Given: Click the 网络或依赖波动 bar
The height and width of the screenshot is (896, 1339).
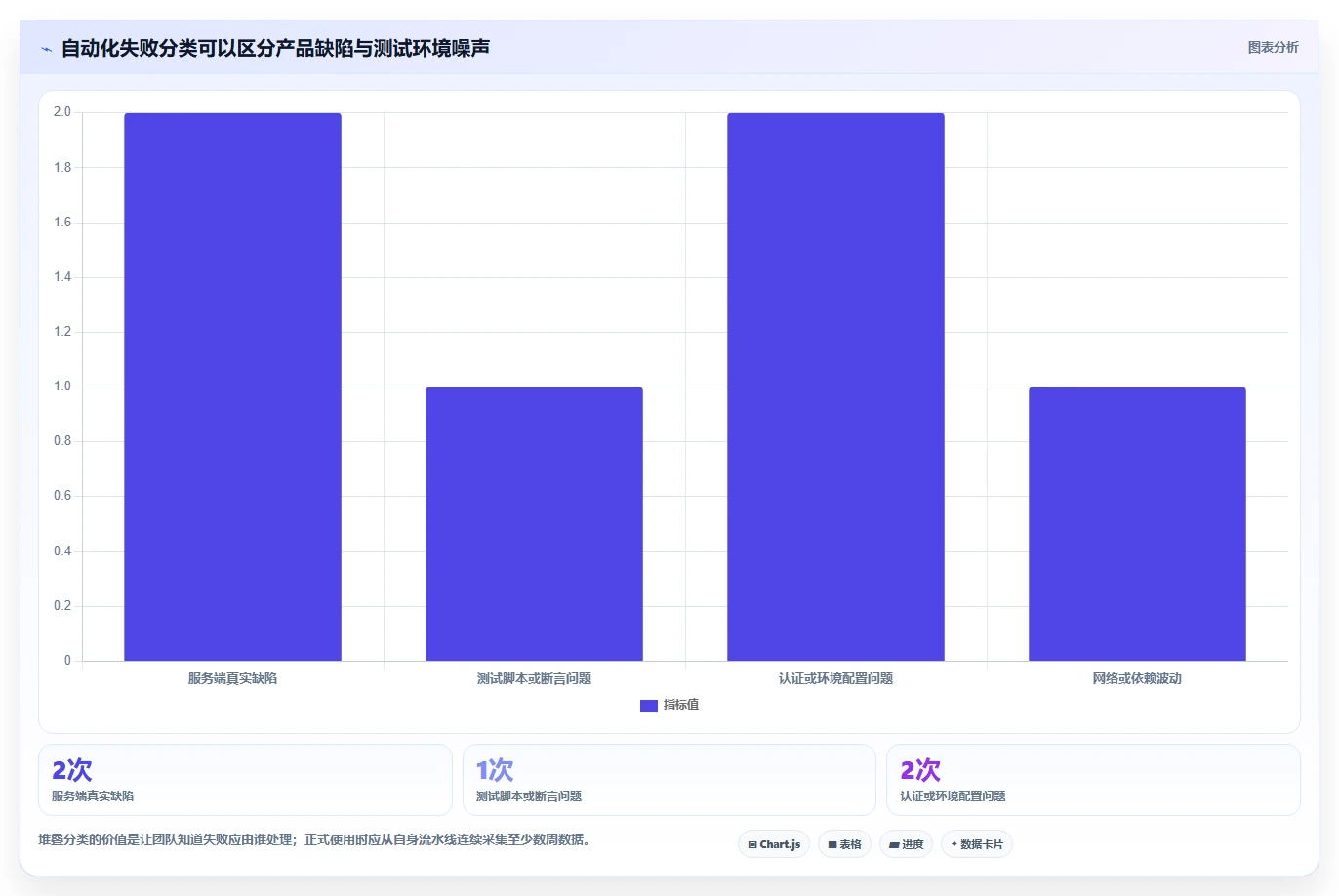Looking at the screenshot, I should click(1137, 524).
